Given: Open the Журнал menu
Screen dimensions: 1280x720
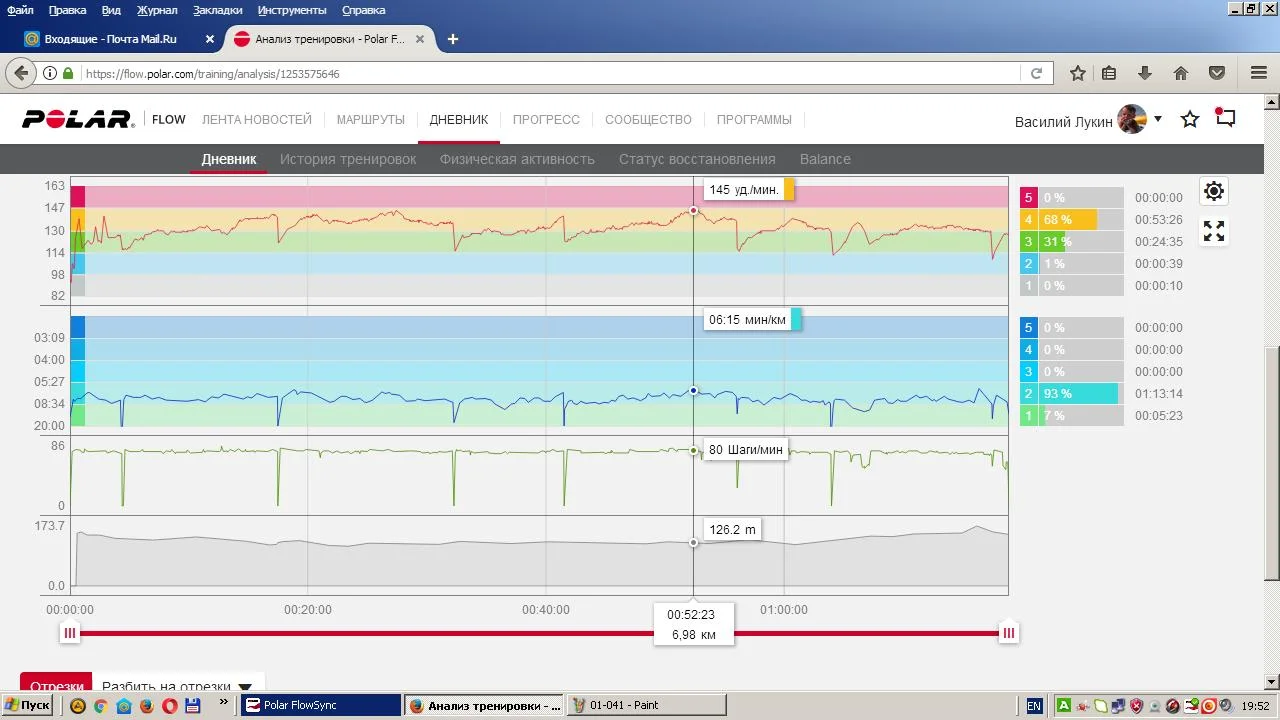Looking at the screenshot, I should tap(156, 10).
